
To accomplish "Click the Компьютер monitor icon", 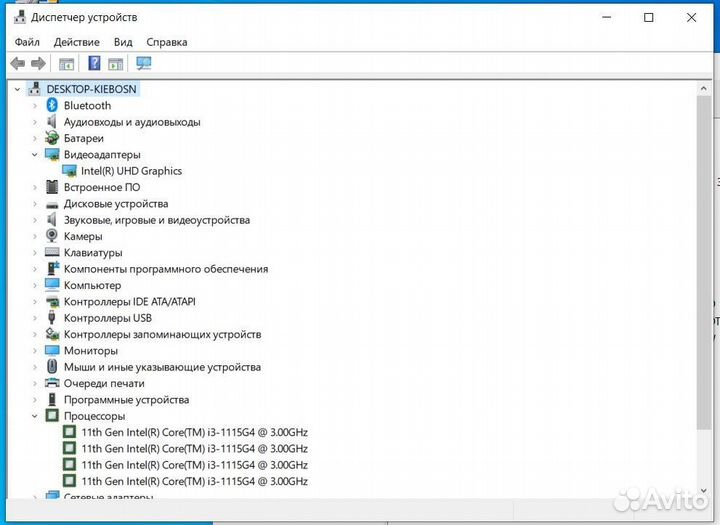I will 52,285.
